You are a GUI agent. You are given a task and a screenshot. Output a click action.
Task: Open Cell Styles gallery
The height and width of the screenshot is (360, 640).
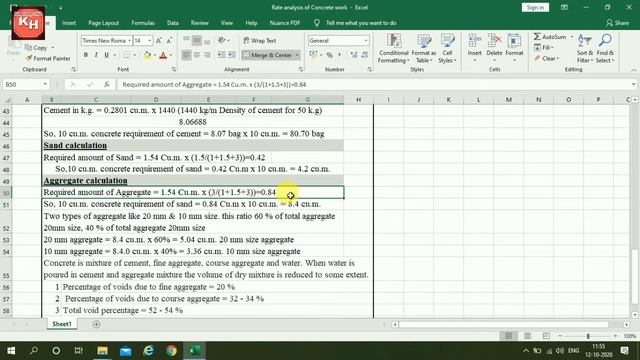447,49
